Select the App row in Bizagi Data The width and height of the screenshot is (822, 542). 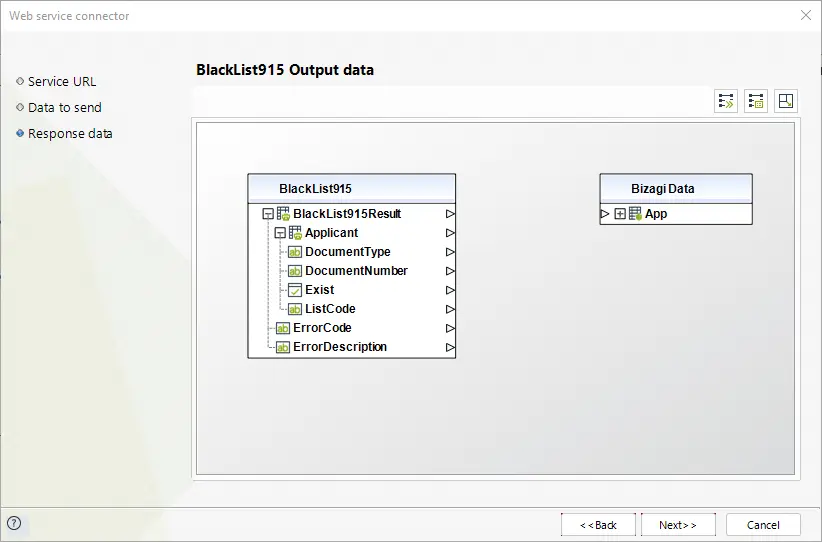[676, 214]
